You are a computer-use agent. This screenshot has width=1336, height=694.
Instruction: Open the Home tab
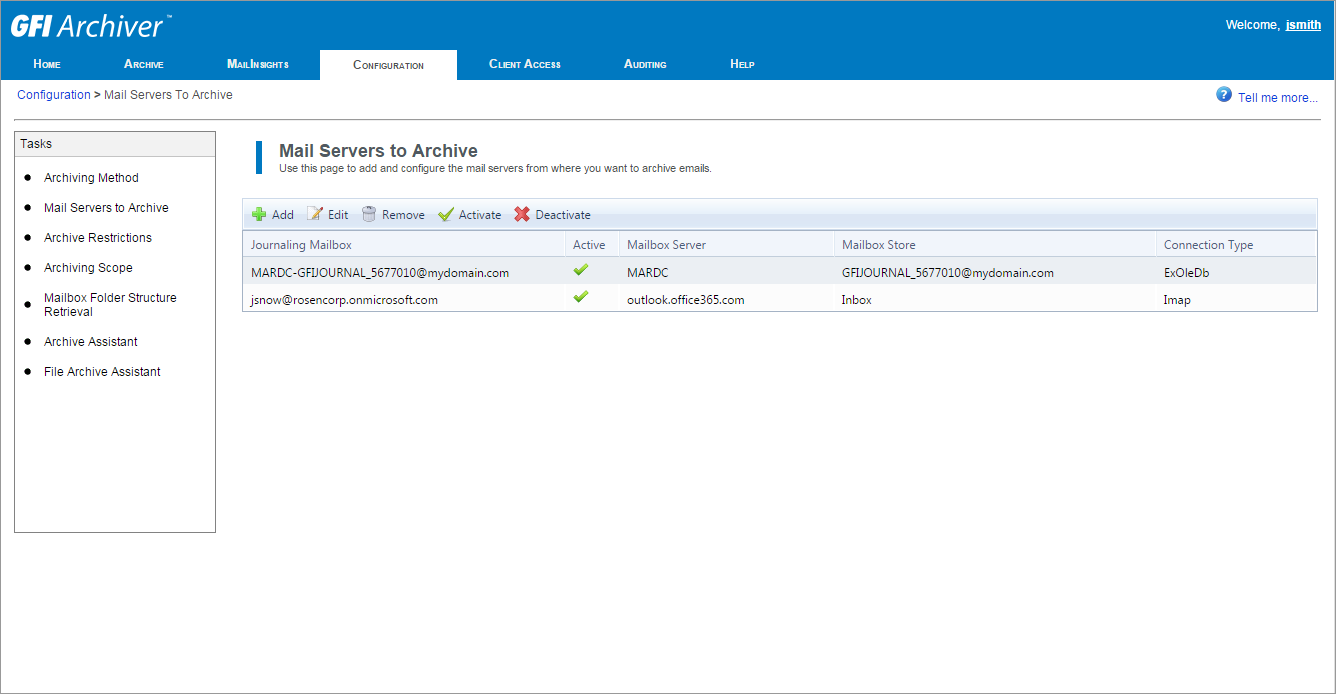pos(47,65)
